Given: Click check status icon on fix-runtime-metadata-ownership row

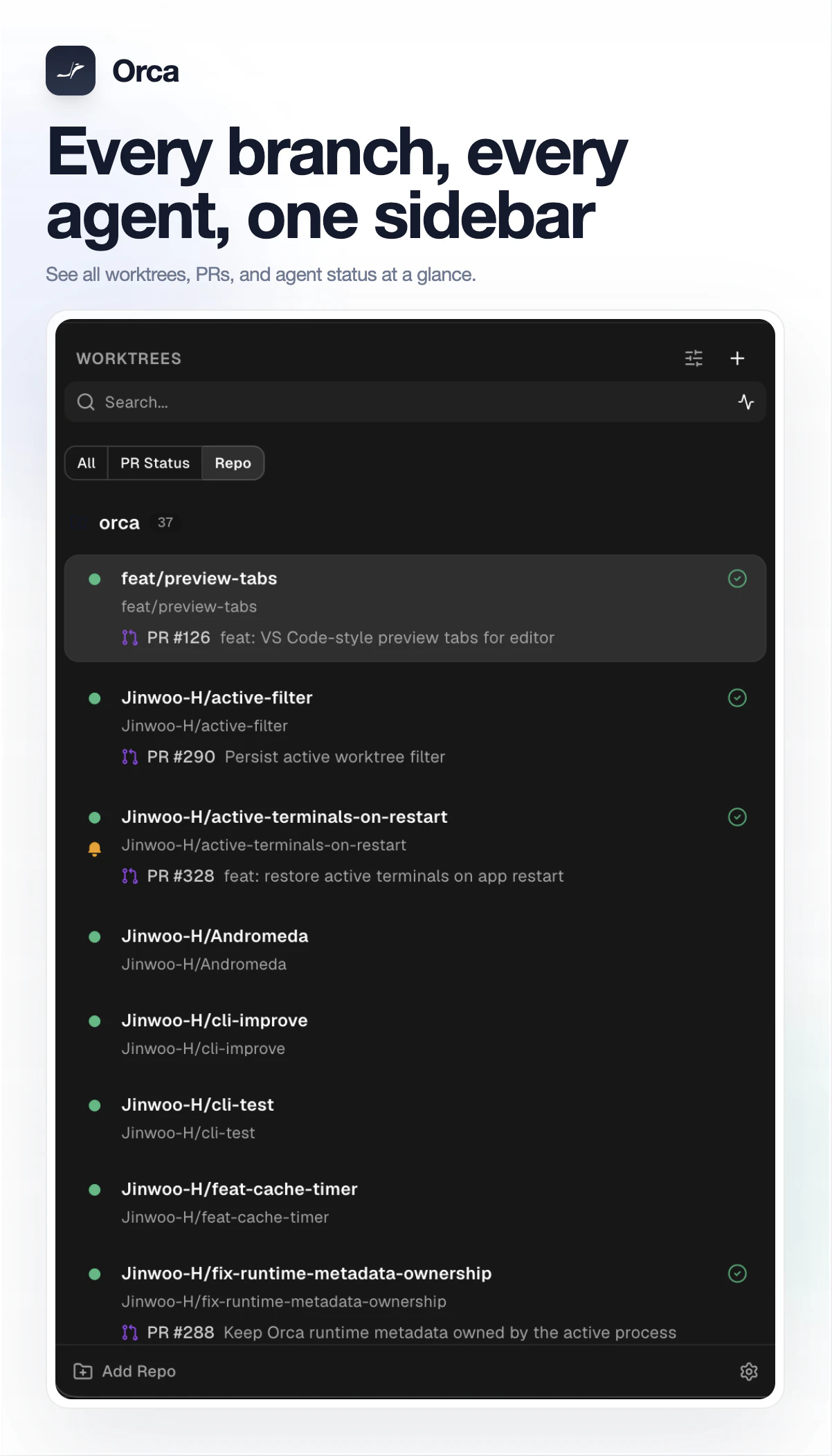Looking at the screenshot, I should click(x=737, y=1273).
